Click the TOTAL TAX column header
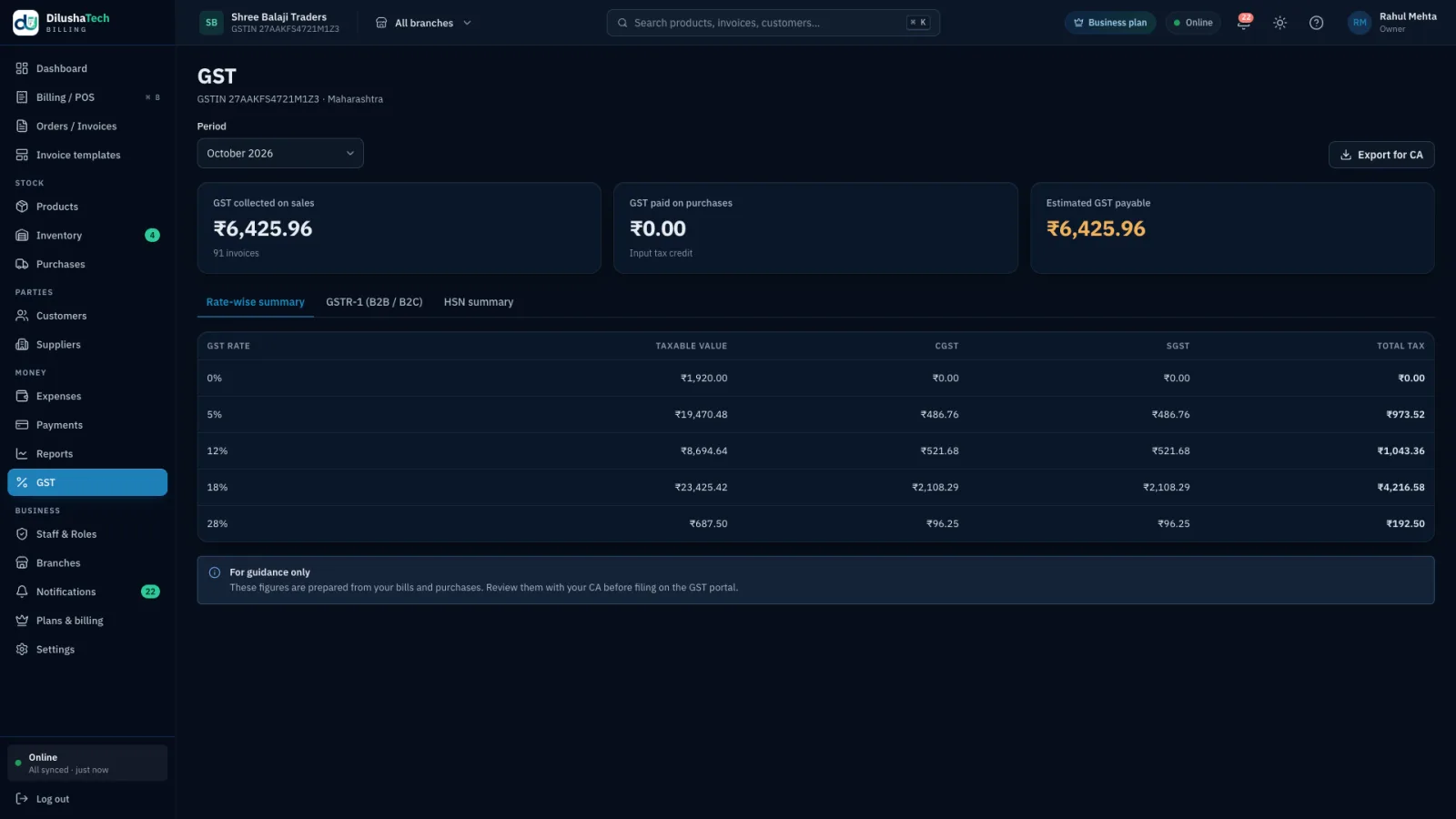Viewport: 1456px width, 819px height. point(1400,346)
